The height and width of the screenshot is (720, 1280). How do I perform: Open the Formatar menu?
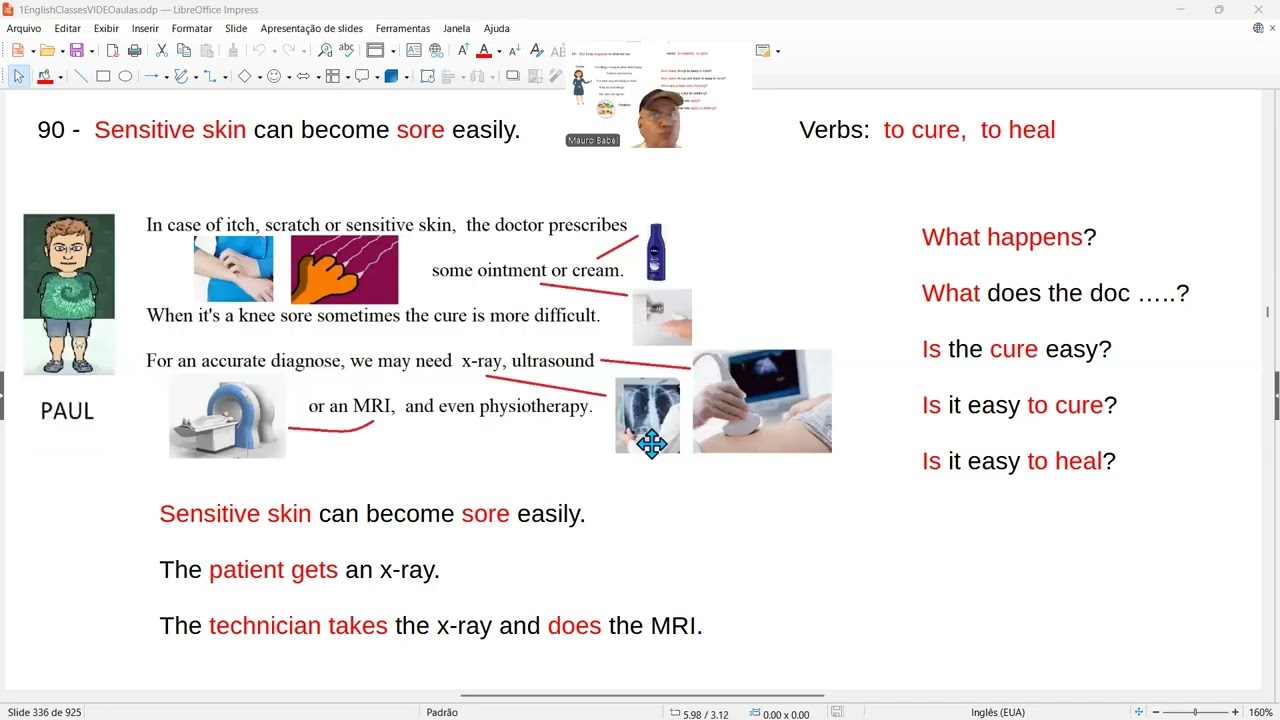(191, 28)
